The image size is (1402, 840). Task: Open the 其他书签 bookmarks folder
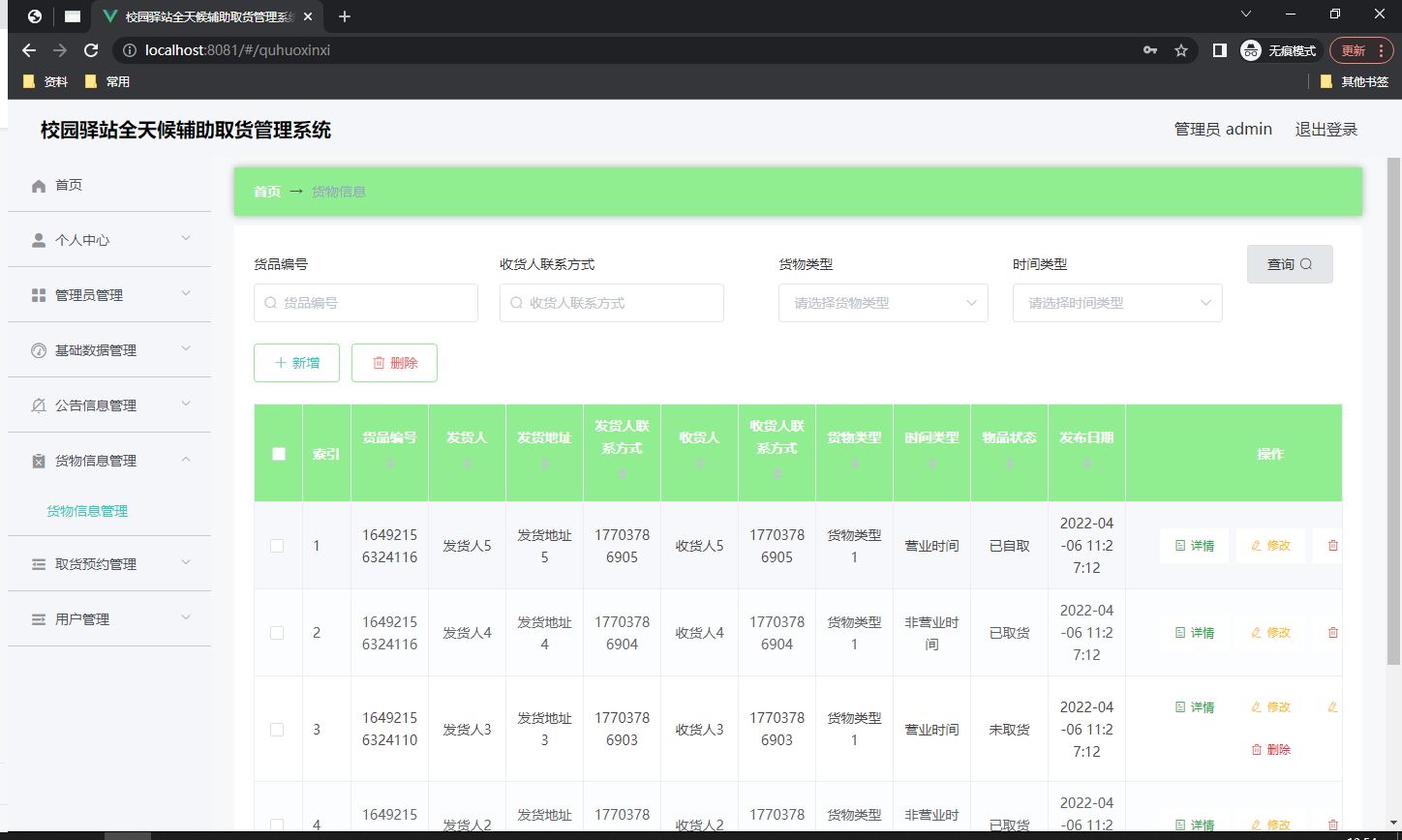click(1355, 81)
